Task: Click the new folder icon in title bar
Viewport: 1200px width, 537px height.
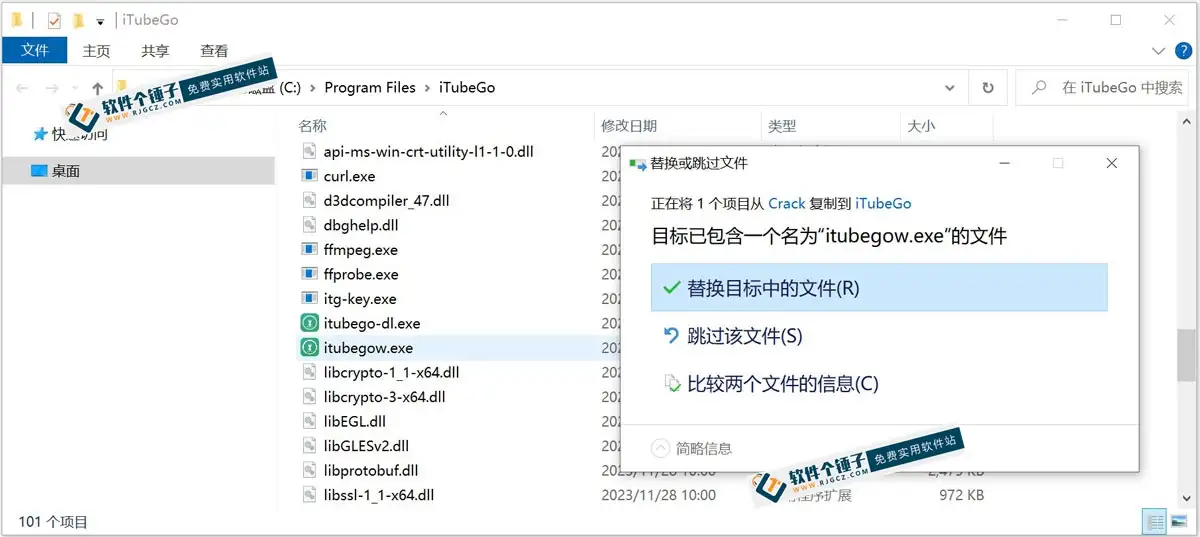Action: [78, 20]
